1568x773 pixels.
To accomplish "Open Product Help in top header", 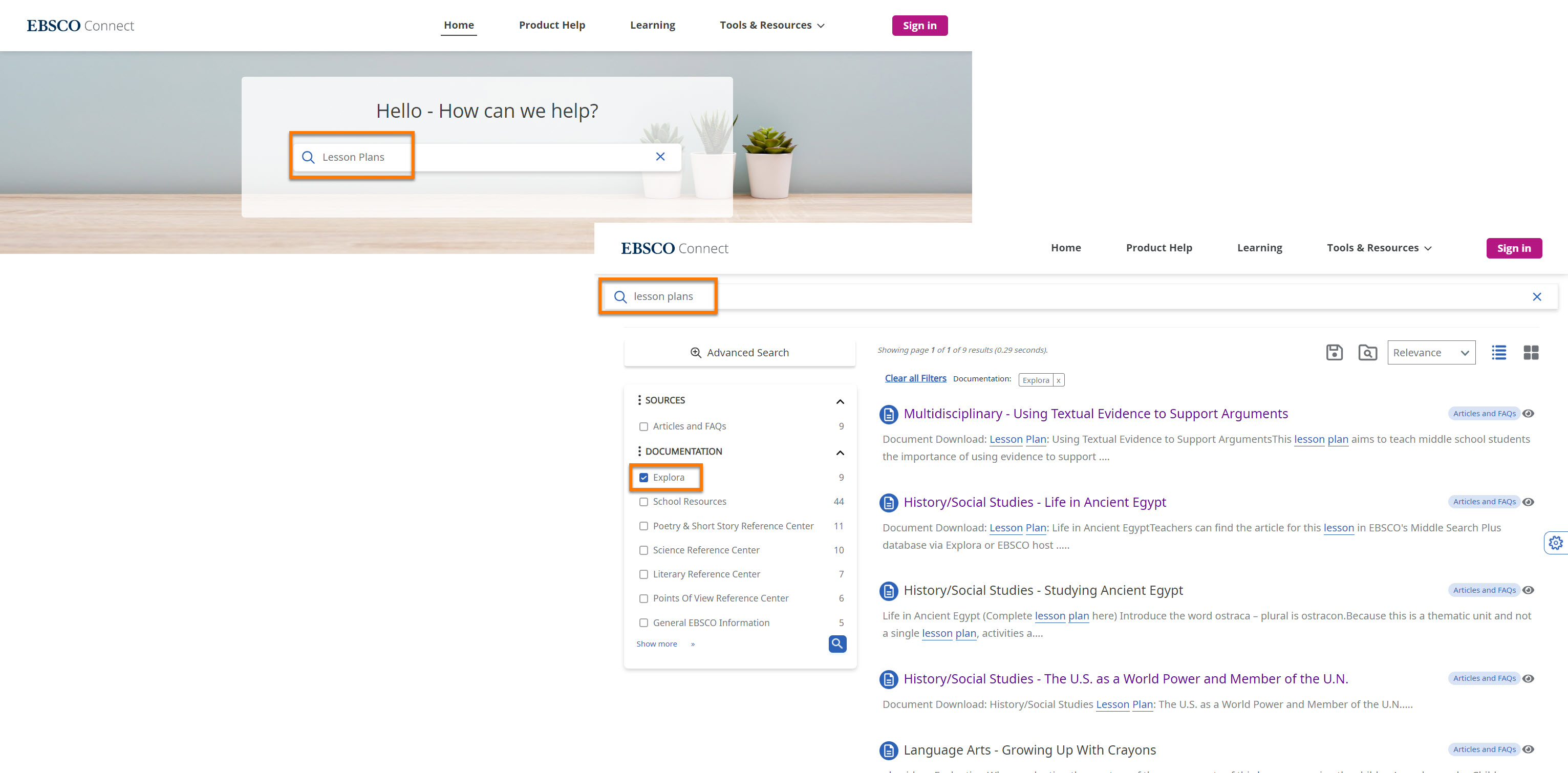I will 551,25.
